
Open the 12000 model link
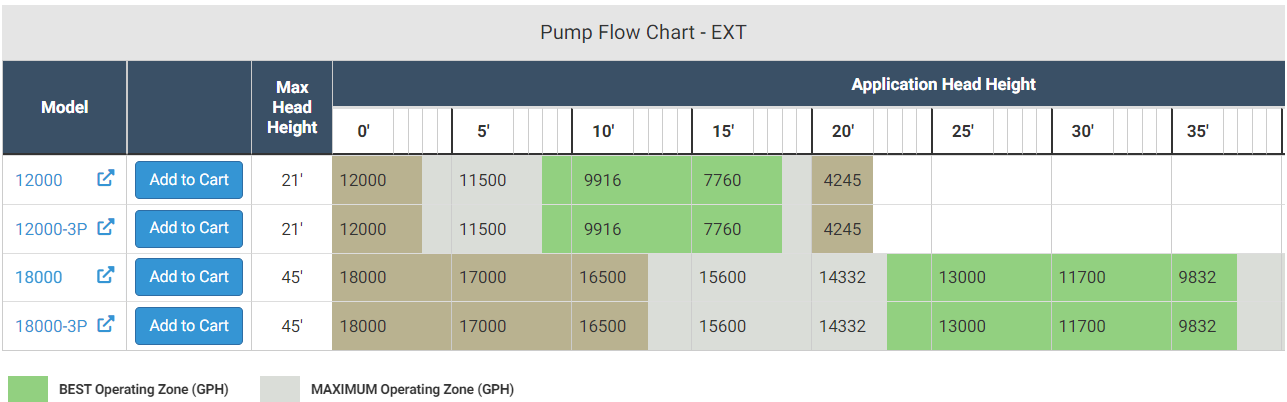39,180
